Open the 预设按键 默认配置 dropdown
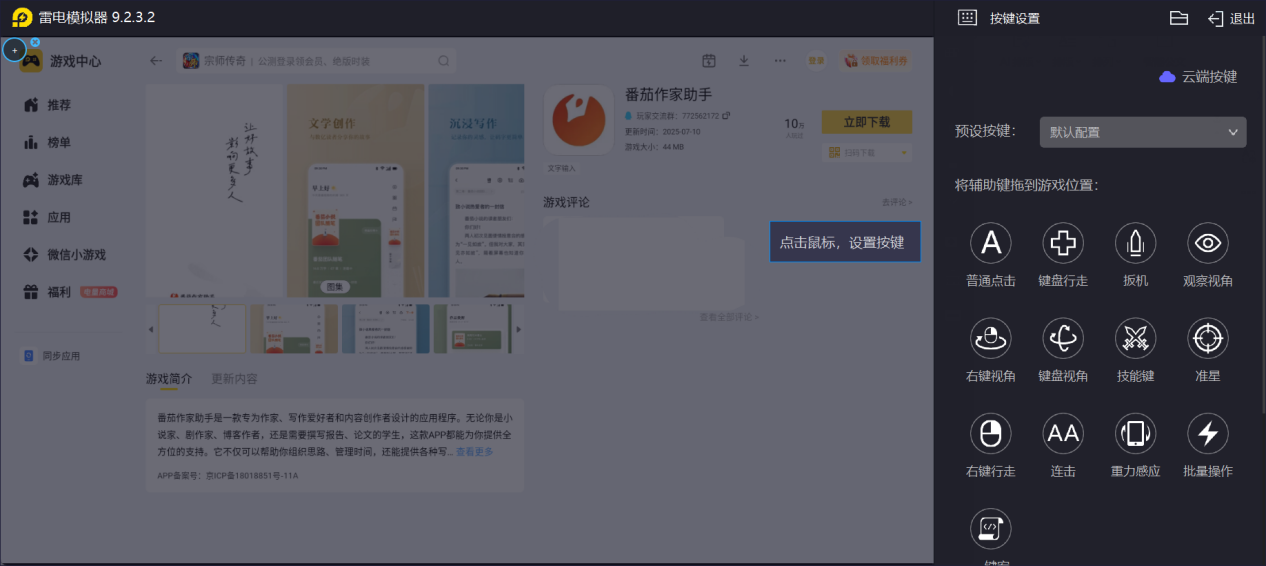 click(1143, 132)
